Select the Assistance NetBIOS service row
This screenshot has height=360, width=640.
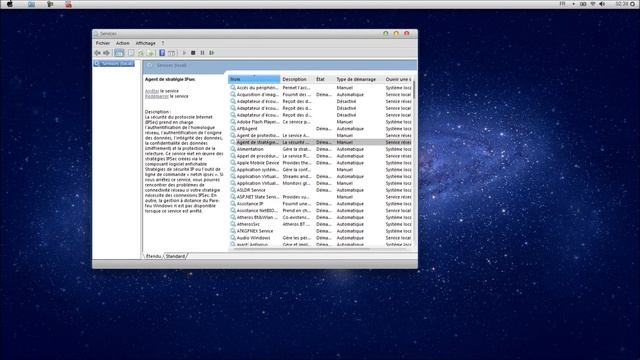pyautogui.click(x=320, y=211)
